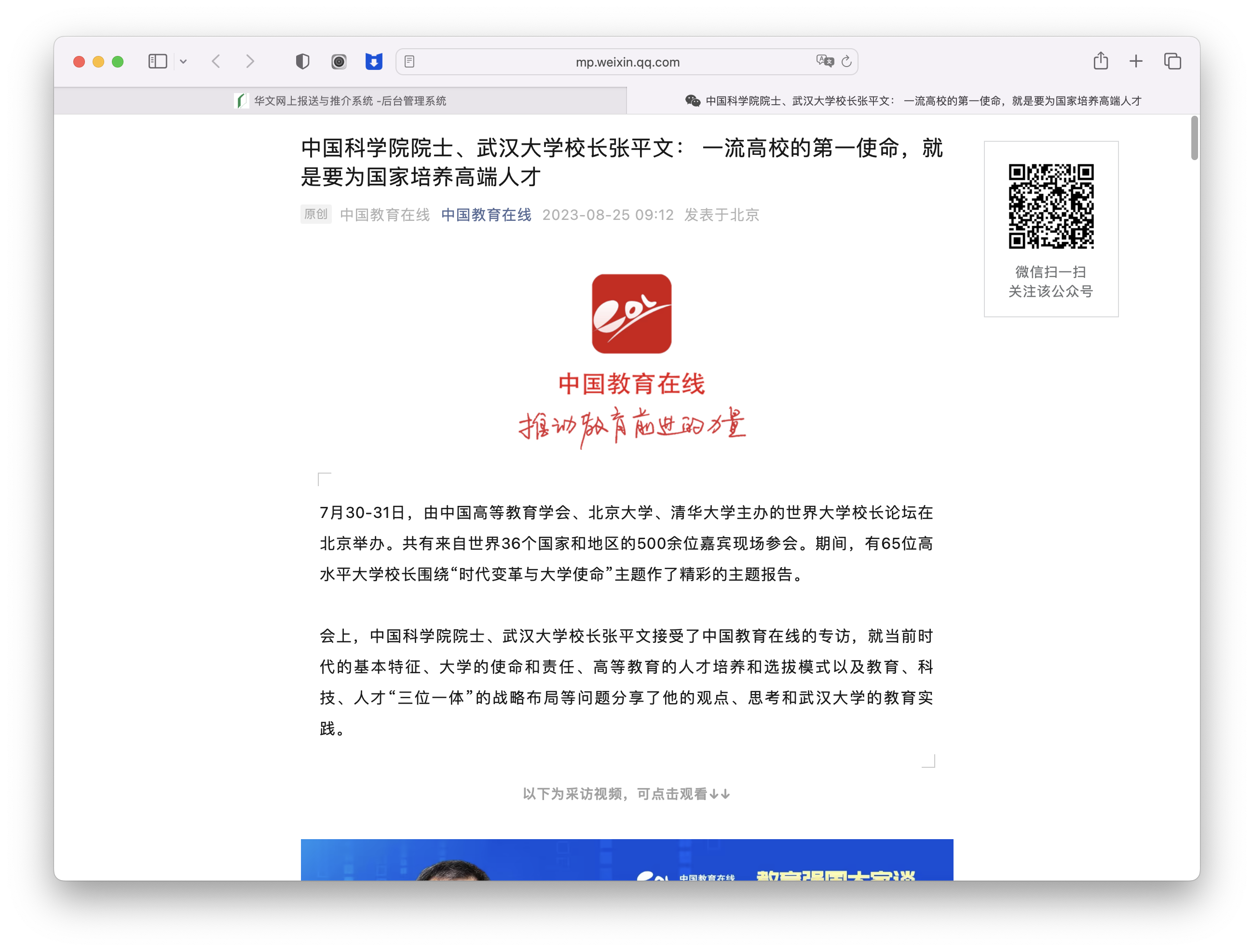
Task: Show the tab overview
Action: pyautogui.click(x=1172, y=61)
